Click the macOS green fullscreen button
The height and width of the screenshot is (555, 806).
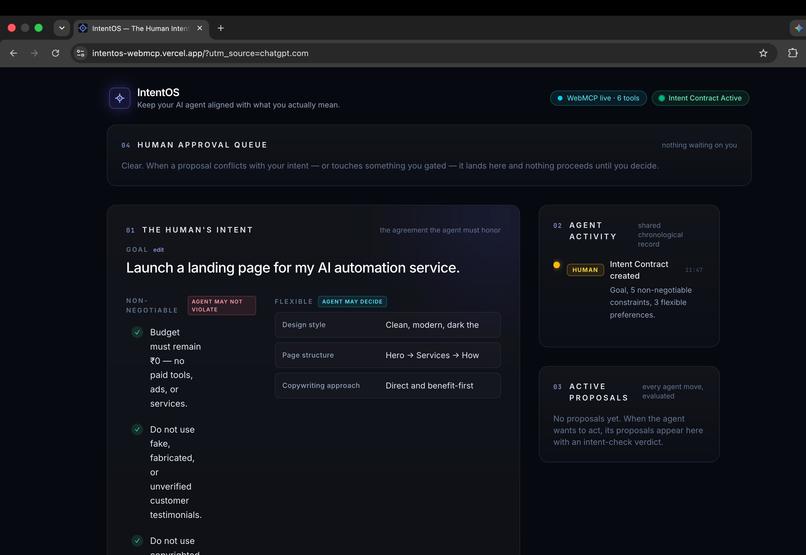coord(39,28)
